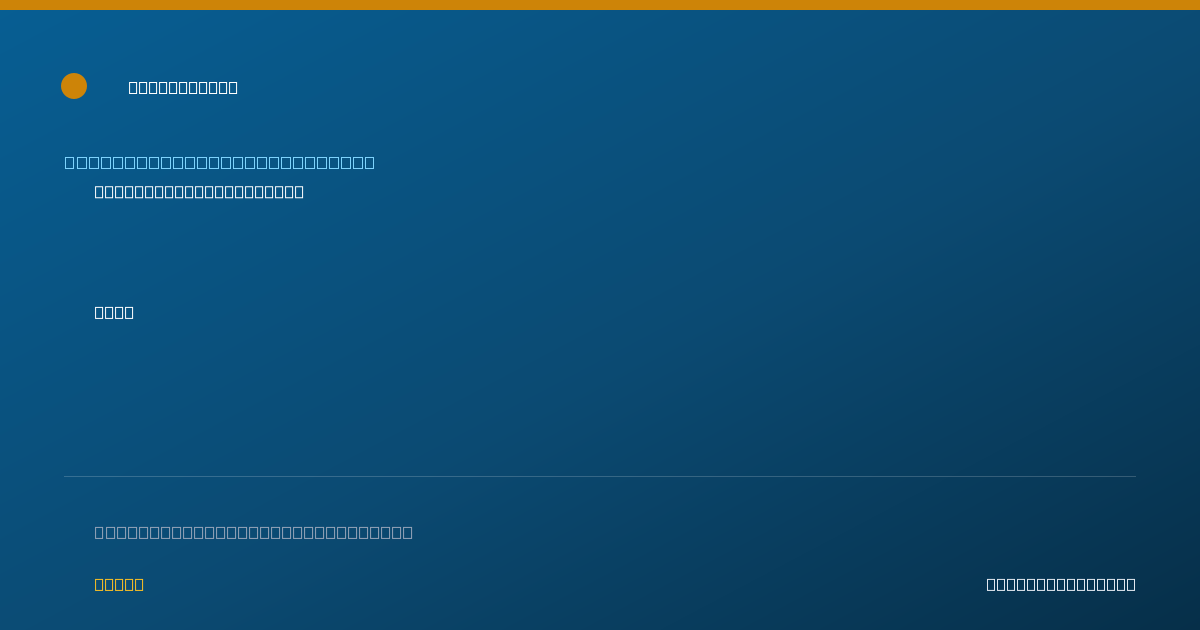Click the white text at the bottom right
The height and width of the screenshot is (630, 1200).
coord(1061,585)
